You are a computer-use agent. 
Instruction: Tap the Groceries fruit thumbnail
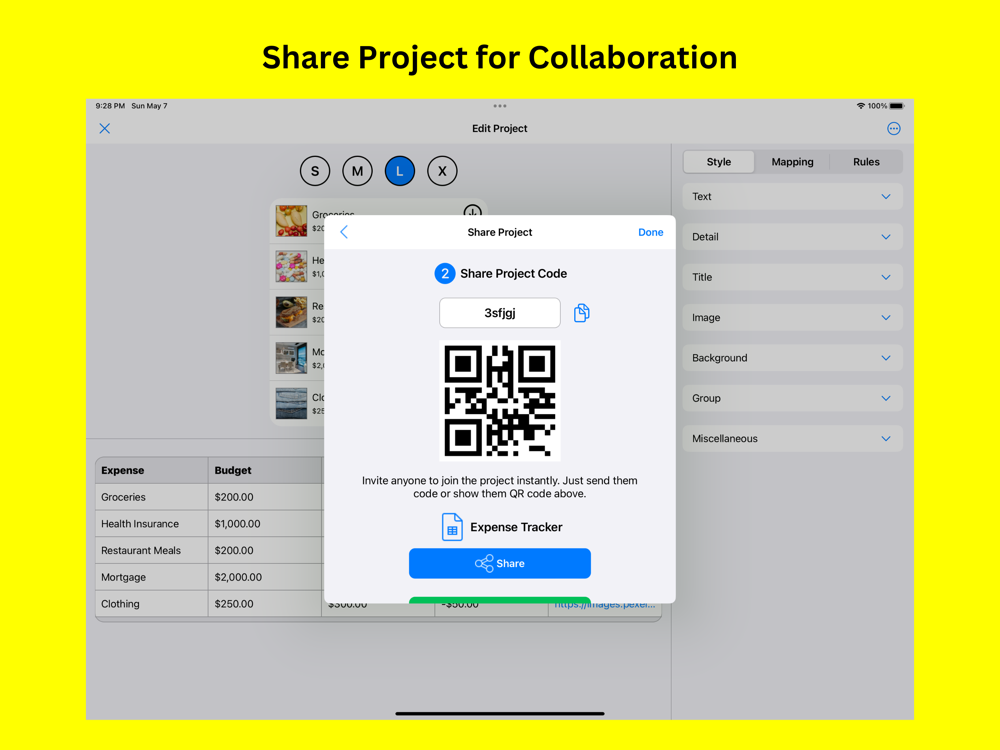click(291, 221)
